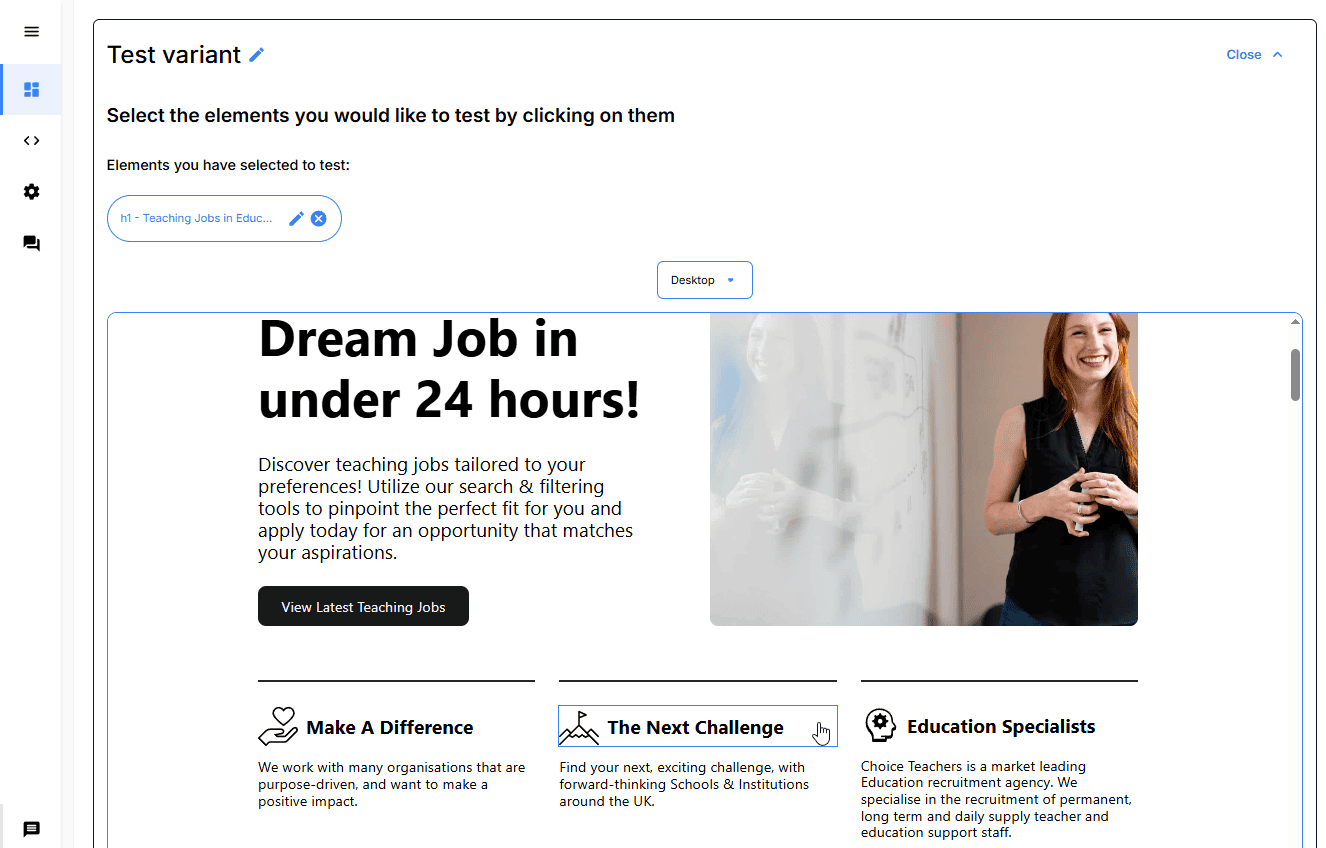Collapse the panel using Close link
1326x848 pixels.
tap(1254, 55)
